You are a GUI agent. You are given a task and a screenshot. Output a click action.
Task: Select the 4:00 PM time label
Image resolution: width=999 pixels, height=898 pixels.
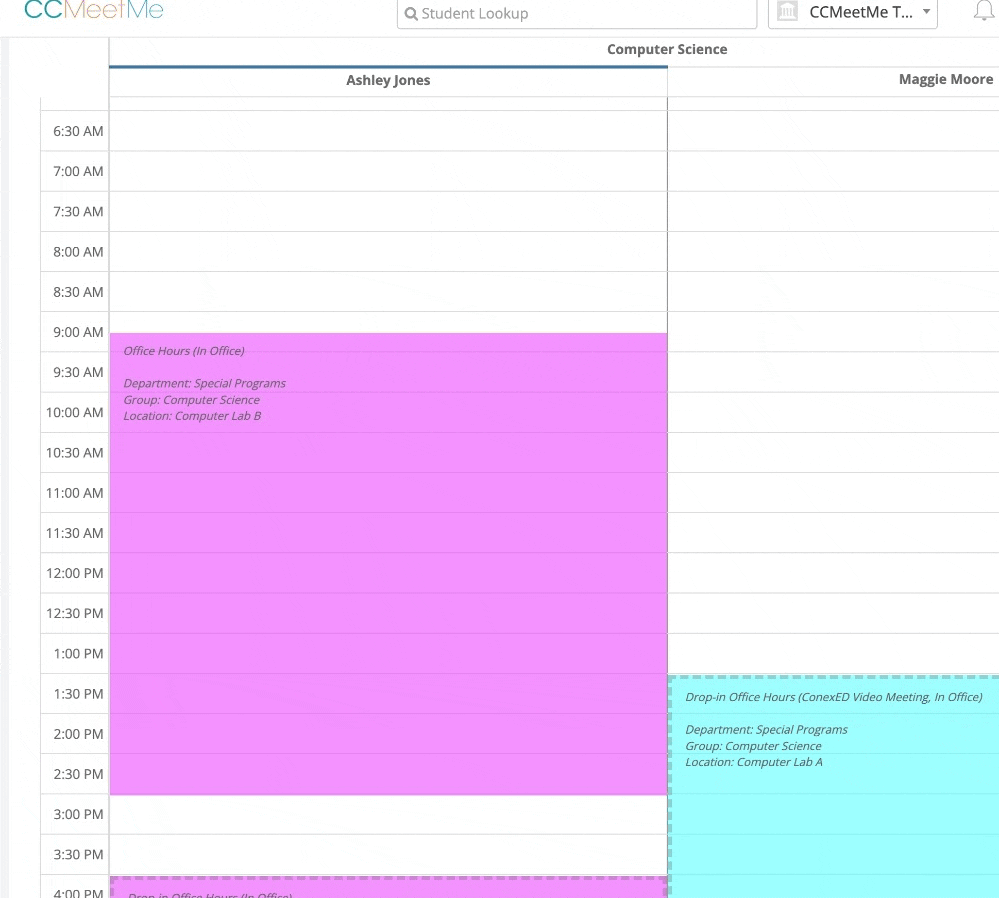coord(78,891)
